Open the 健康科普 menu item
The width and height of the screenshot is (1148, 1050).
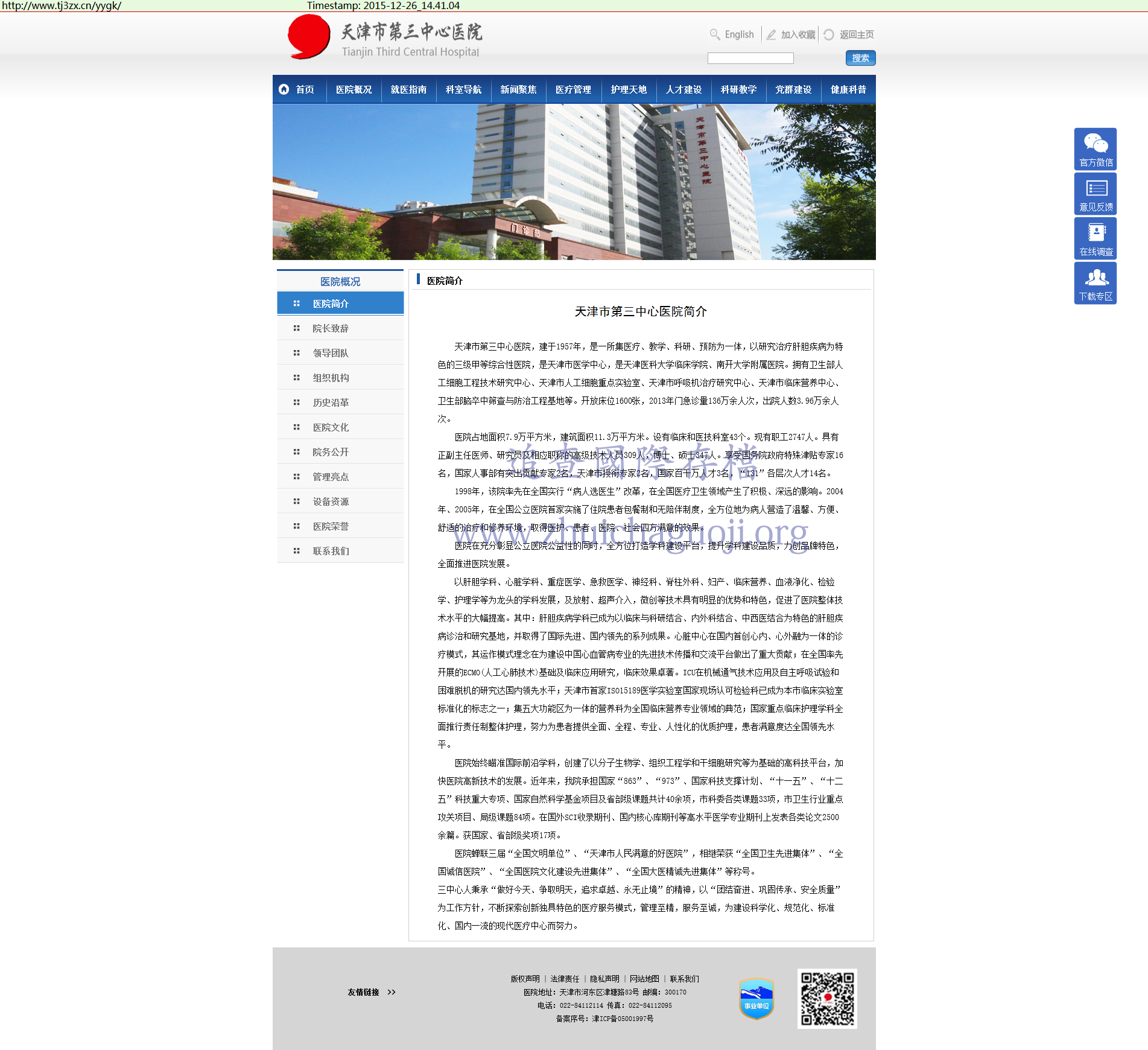tap(848, 89)
